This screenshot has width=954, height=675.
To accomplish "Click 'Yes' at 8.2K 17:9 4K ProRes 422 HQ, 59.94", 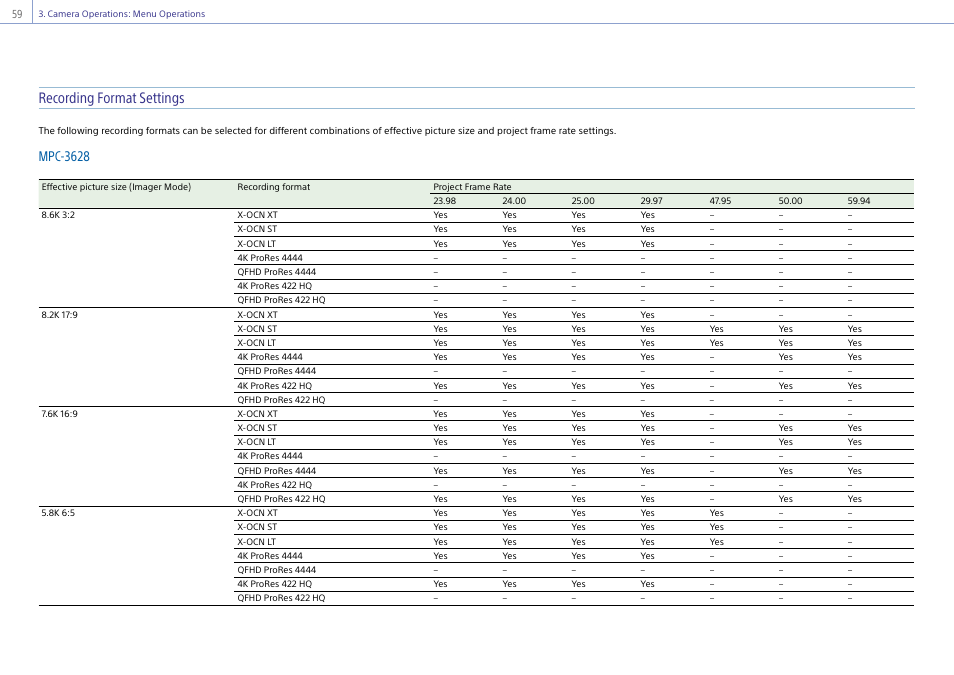I will pos(855,386).
